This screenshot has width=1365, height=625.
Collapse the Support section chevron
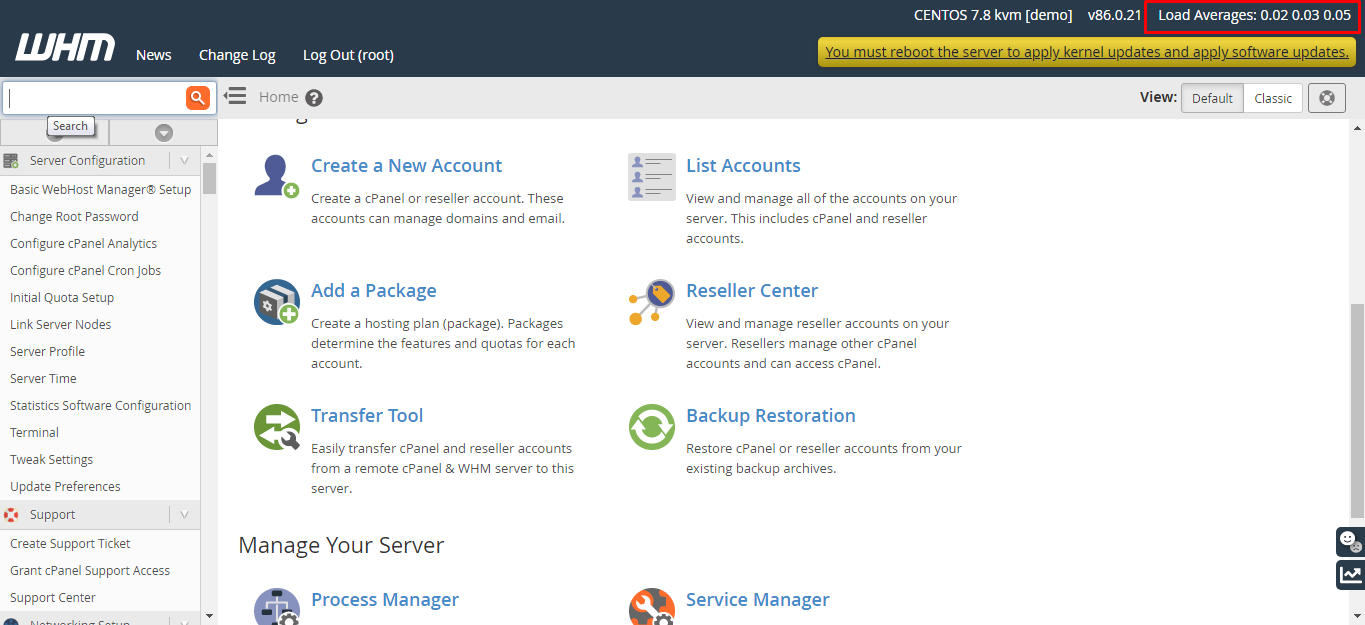click(x=184, y=514)
